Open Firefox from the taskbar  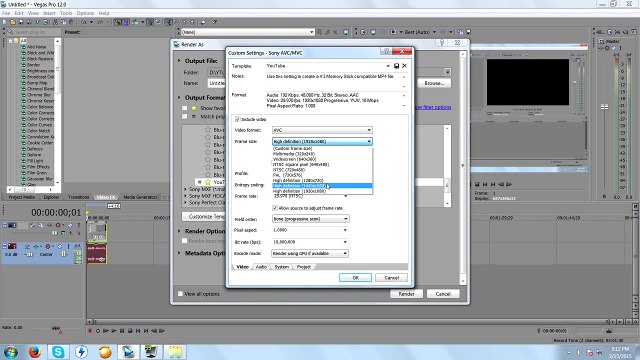(35, 351)
